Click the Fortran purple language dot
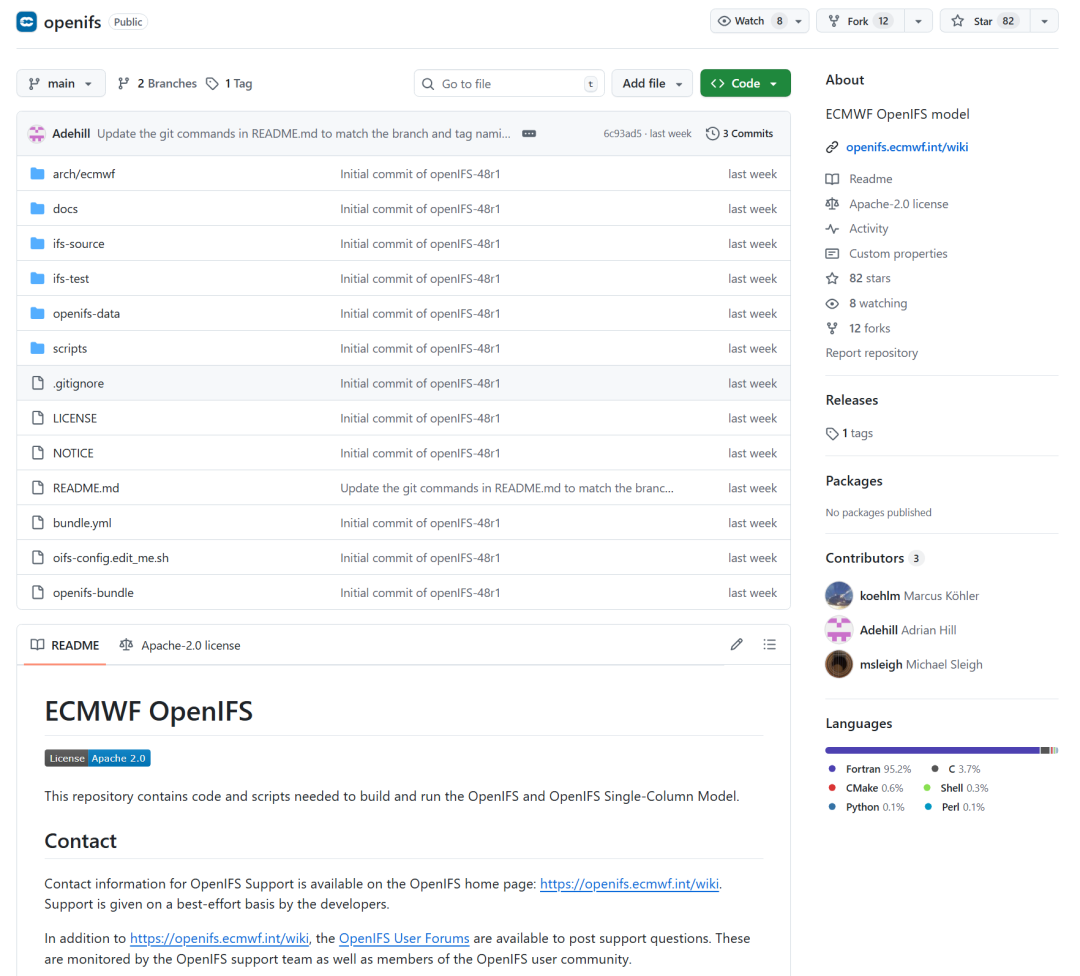The width and height of the screenshot is (1080, 976). pos(832,769)
